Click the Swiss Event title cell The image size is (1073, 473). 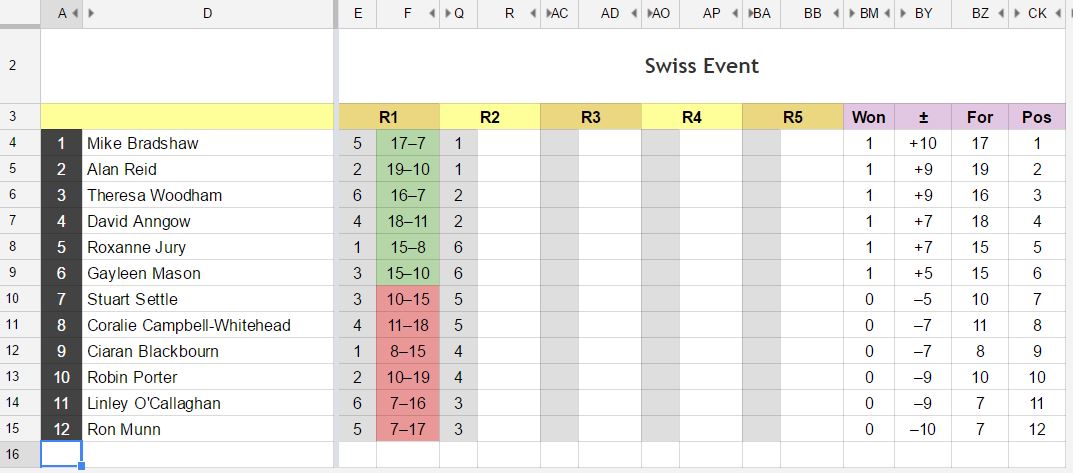click(x=700, y=66)
